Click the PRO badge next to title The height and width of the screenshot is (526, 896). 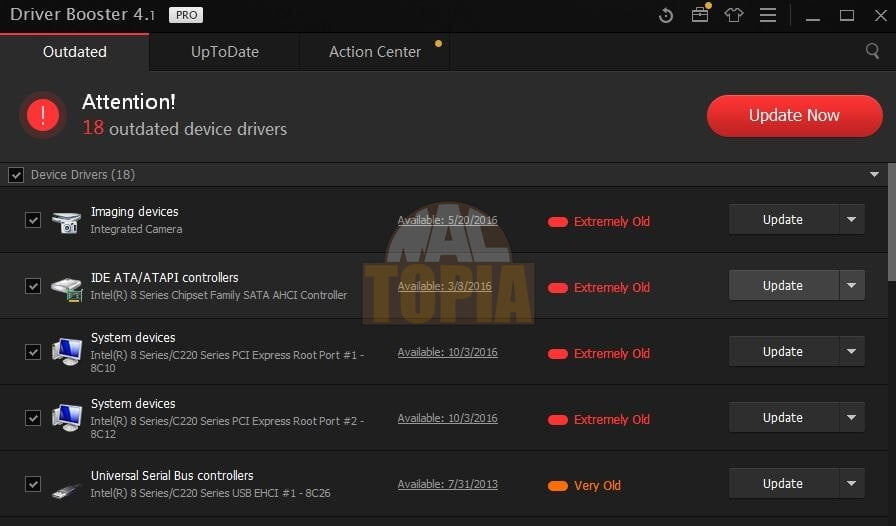tap(186, 15)
